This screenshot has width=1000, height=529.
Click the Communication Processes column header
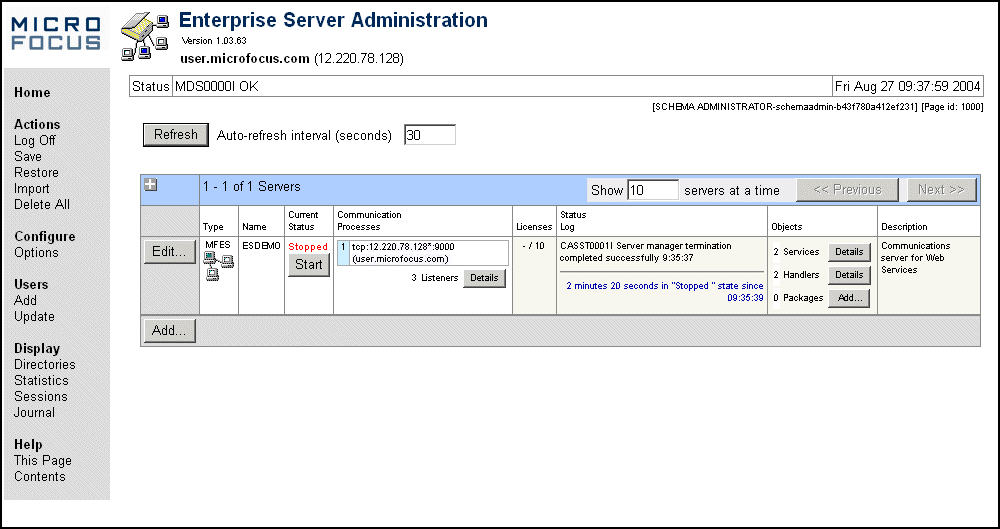click(369, 221)
